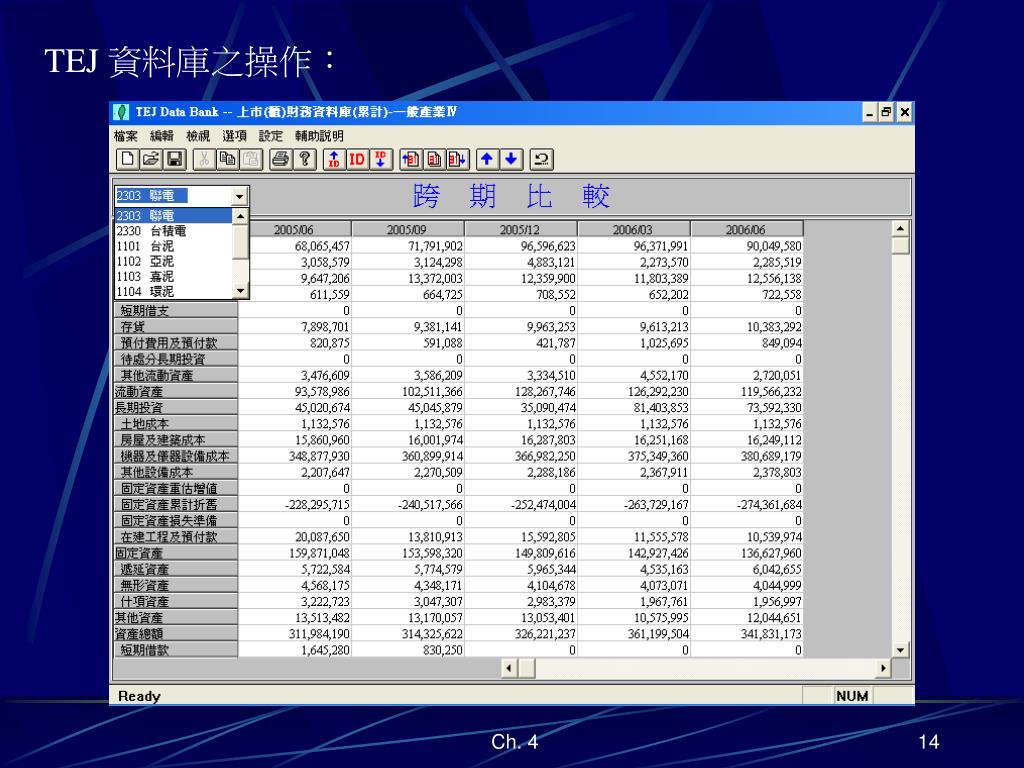Click the middle report page icon
The height and width of the screenshot is (768, 1024).
click(434, 159)
